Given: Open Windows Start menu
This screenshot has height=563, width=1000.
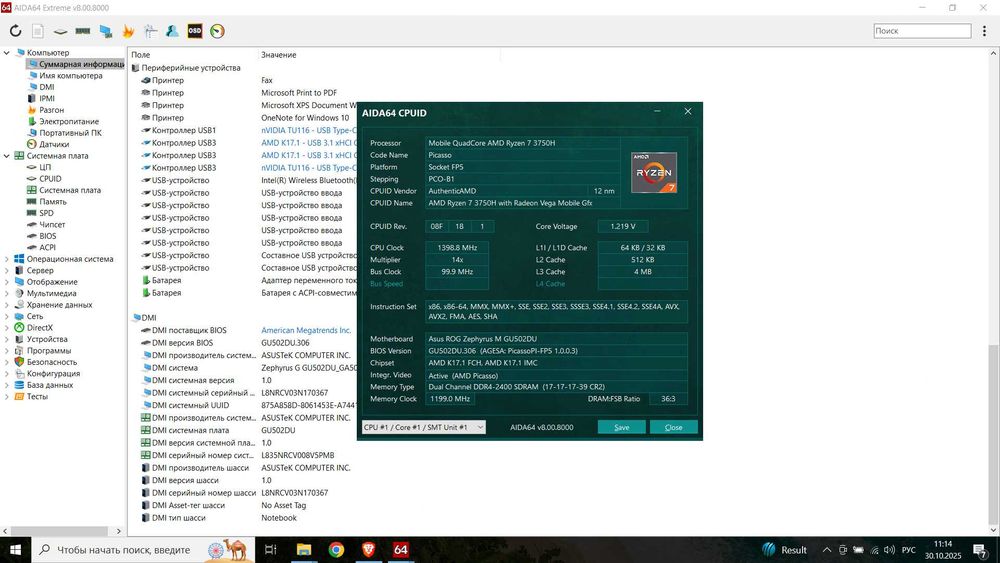Looking at the screenshot, I should [15, 550].
